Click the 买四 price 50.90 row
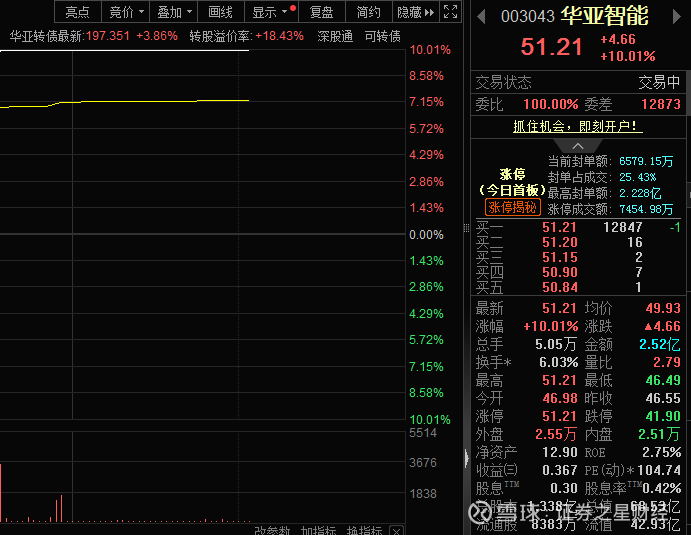This screenshot has width=691, height=535. click(x=578, y=272)
